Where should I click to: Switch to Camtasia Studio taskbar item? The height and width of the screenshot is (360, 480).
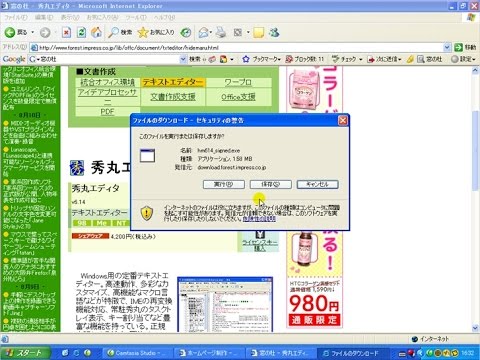(138, 353)
